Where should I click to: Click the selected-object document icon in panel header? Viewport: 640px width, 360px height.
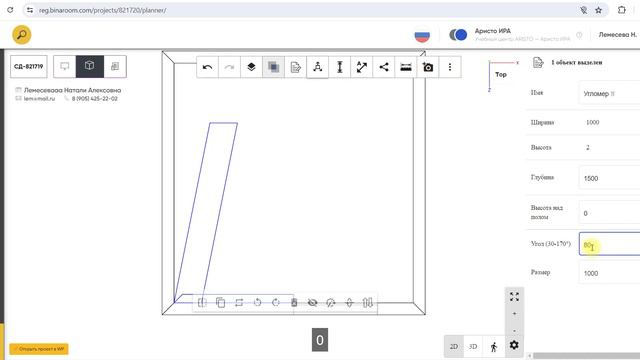click(538, 62)
